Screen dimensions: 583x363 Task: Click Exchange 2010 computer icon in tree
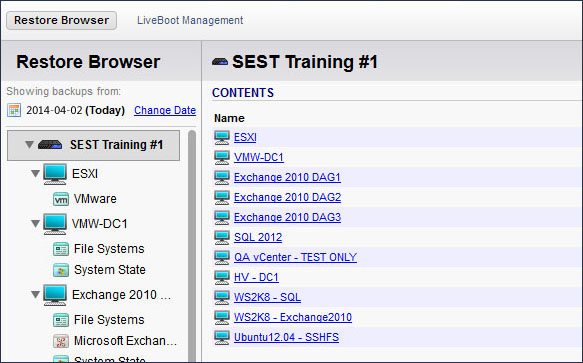click(55, 295)
